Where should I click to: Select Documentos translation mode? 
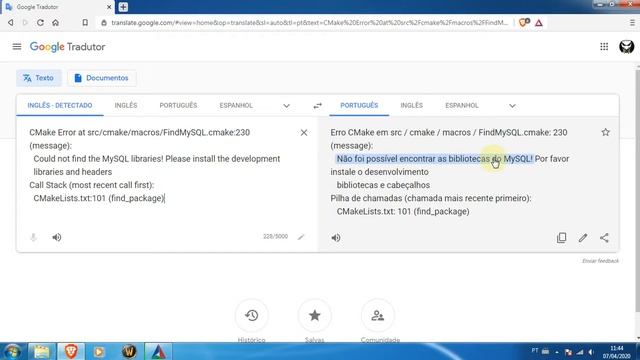pos(102,78)
